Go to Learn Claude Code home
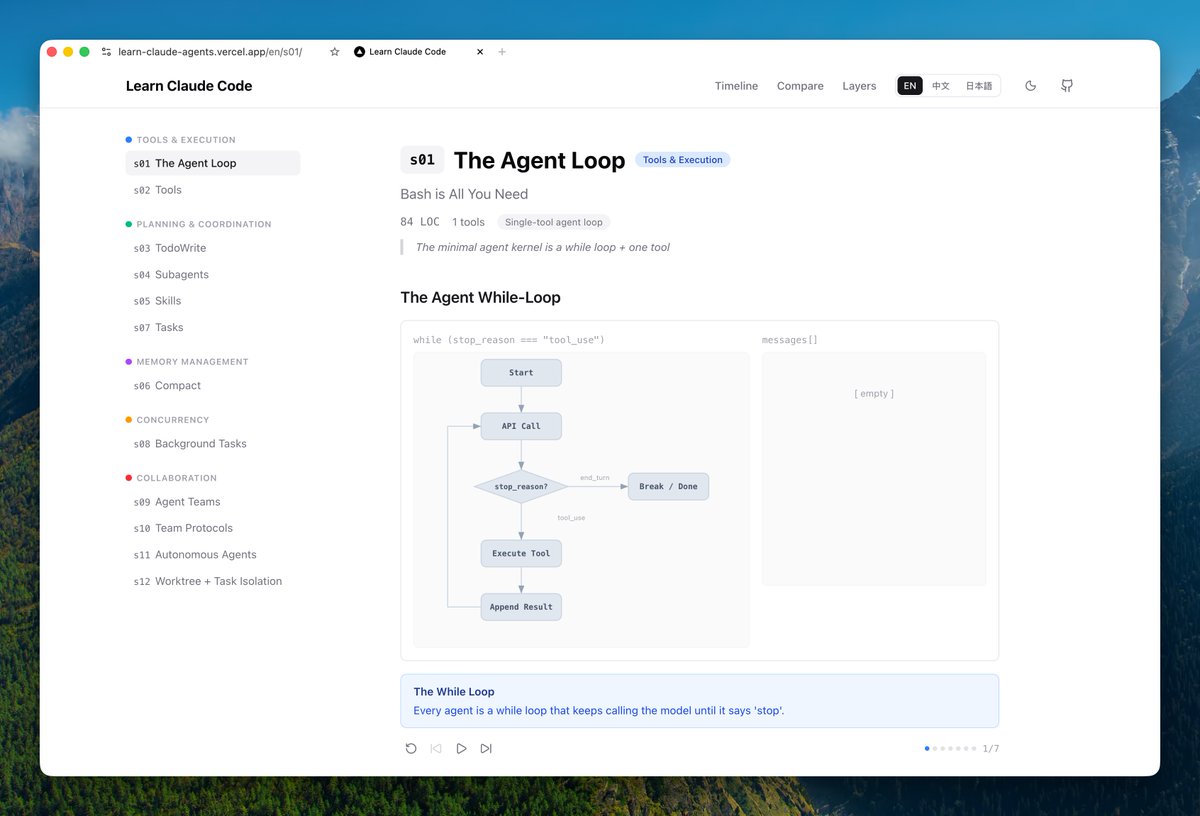Image resolution: width=1200 pixels, height=816 pixels. click(x=189, y=86)
